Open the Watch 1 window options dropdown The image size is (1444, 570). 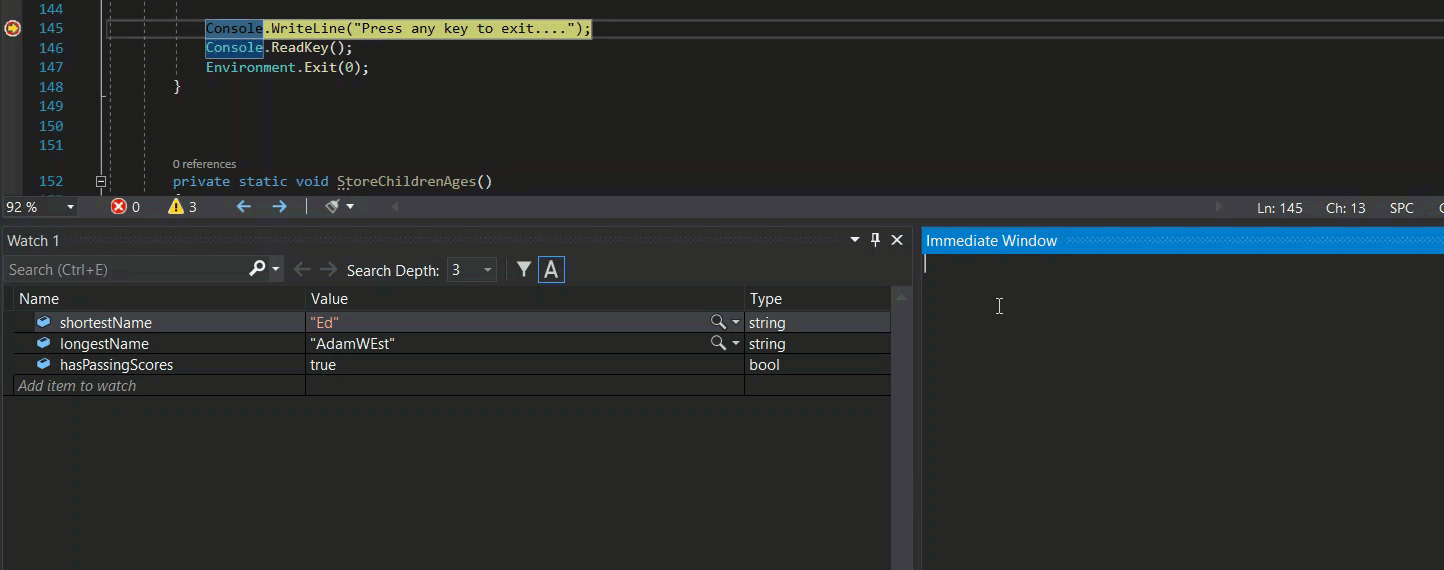point(855,240)
